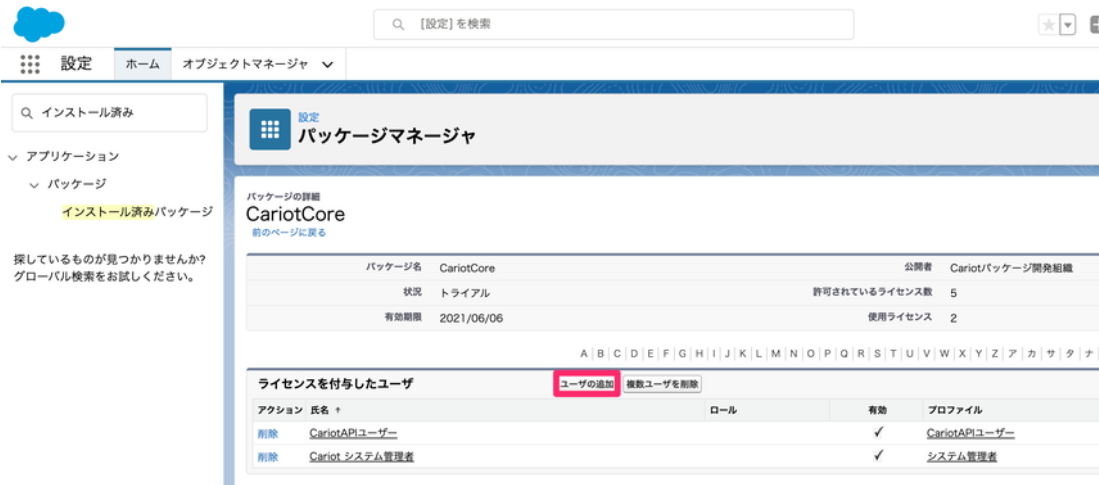Filter users by letter G
This screenshot has width=1099, height=485.
(682, 353)
